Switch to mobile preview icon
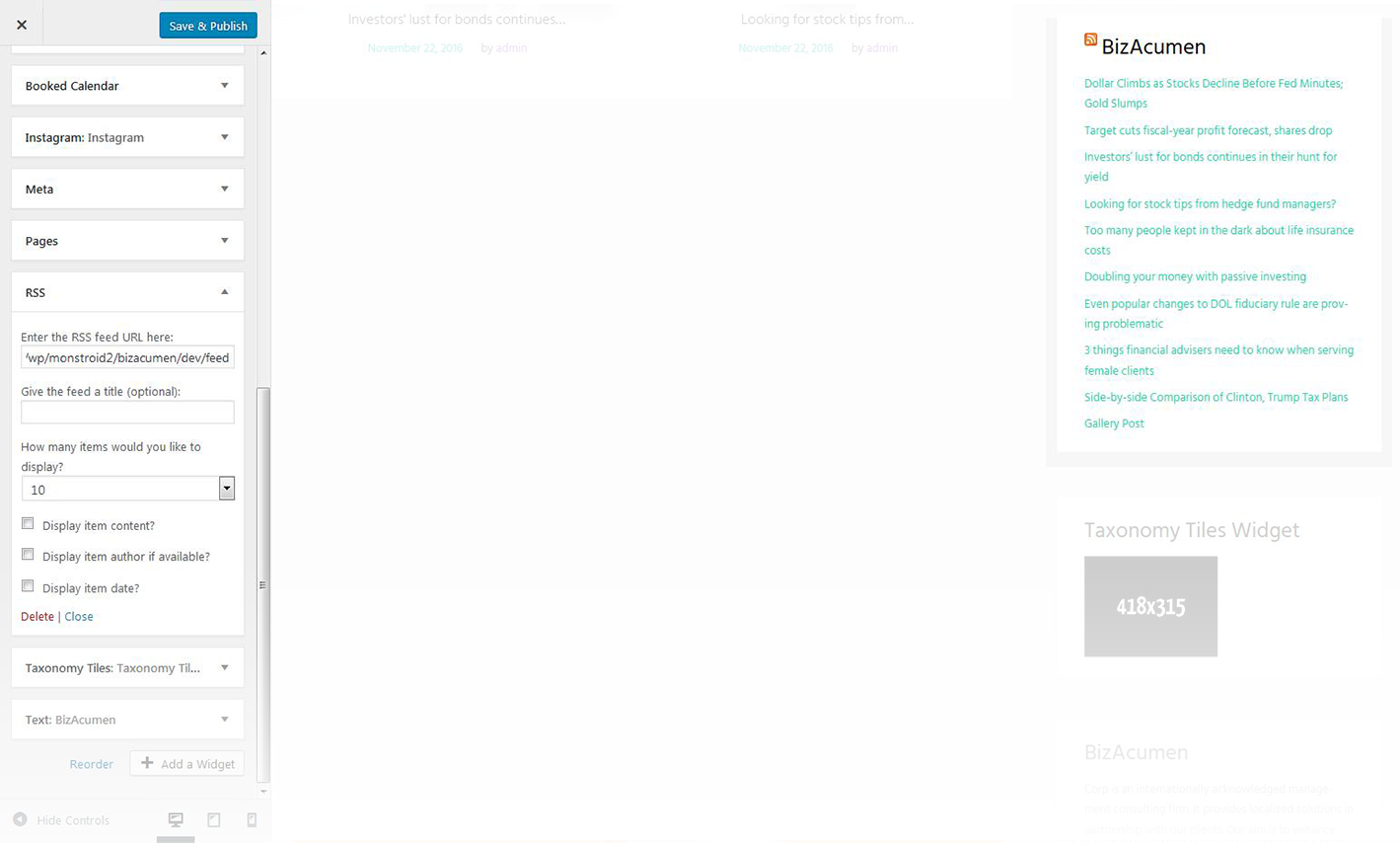 252,819
